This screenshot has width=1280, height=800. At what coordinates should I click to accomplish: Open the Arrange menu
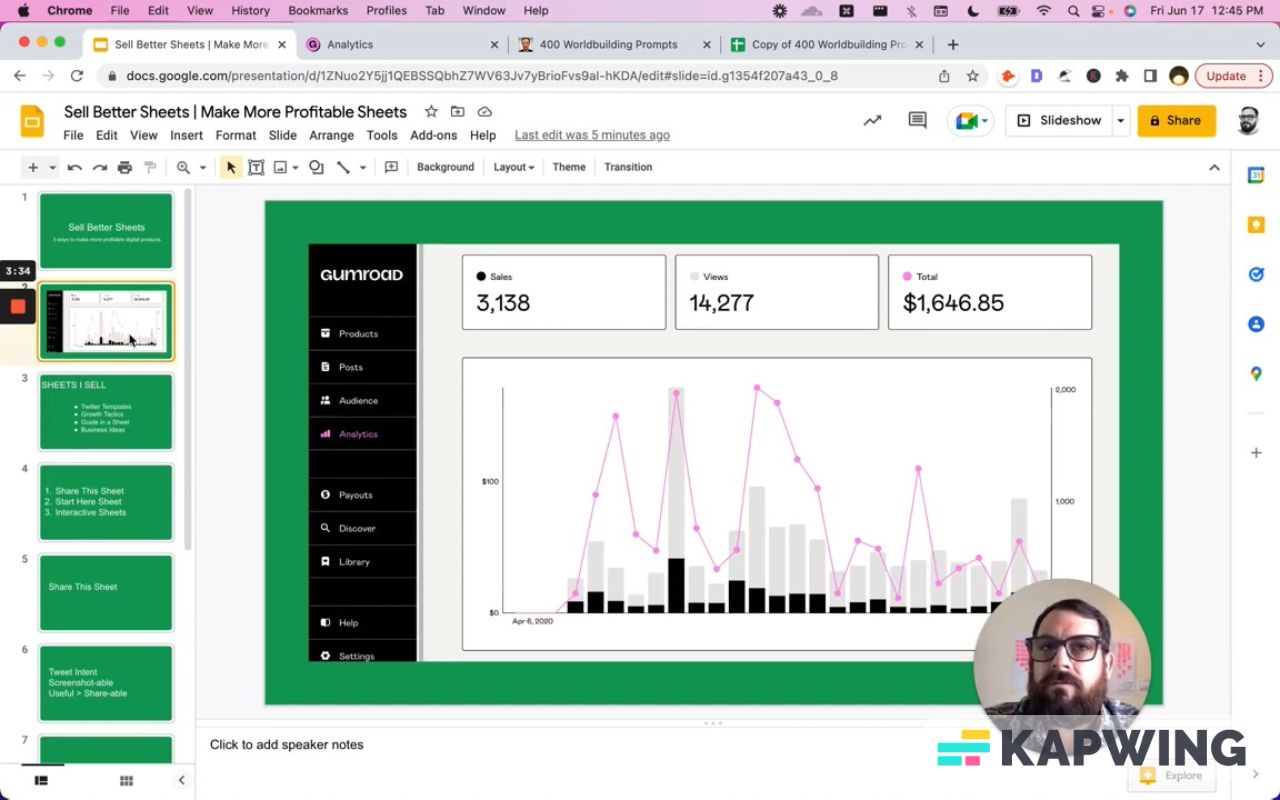point(331,135)
